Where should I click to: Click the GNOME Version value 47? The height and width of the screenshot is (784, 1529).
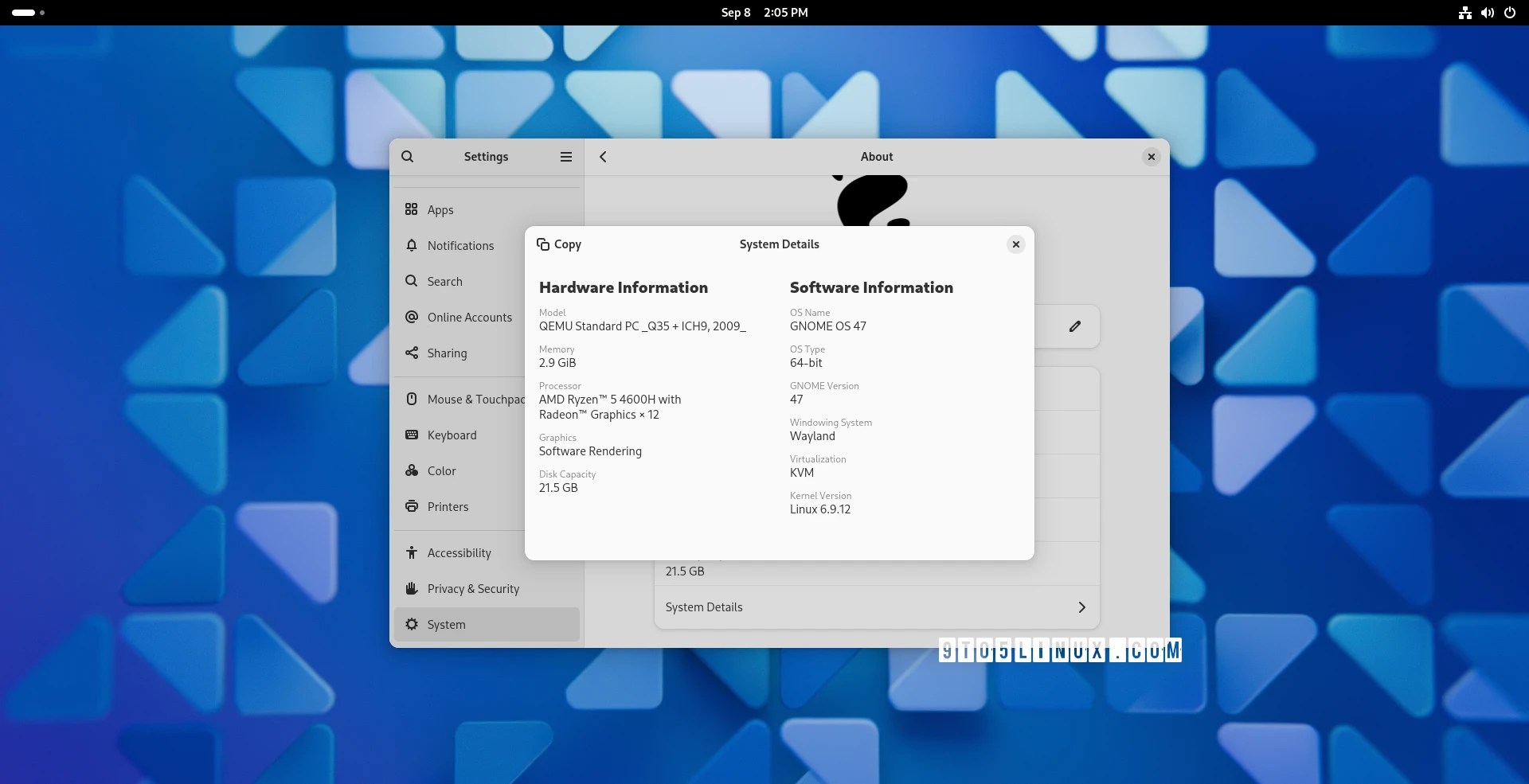pos(796,400)
